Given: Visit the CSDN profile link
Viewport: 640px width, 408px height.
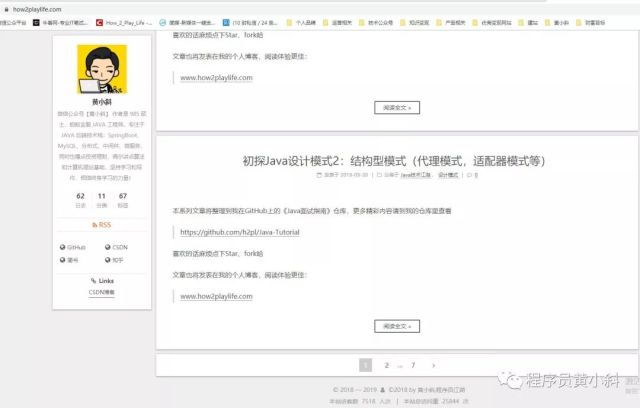Looking at the screenshot, I should 116,247.
